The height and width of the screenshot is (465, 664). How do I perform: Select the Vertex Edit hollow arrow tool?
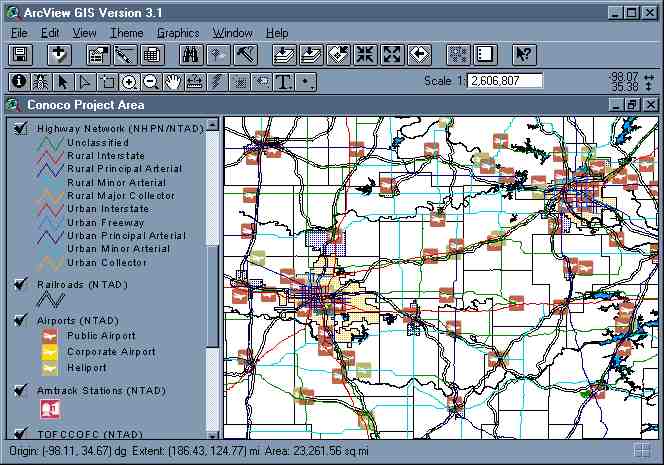85,82
